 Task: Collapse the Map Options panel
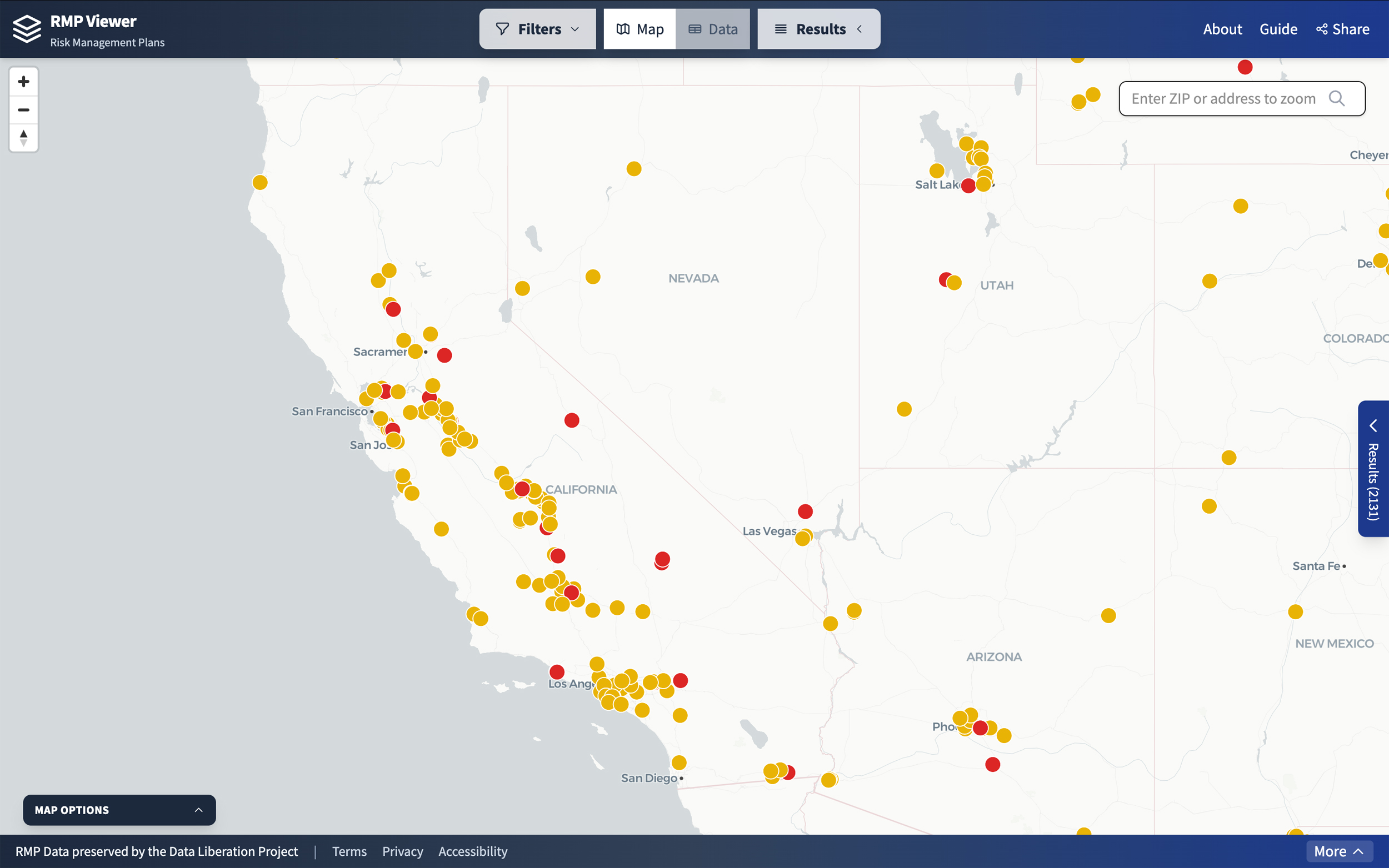click(x=199, y=810)
